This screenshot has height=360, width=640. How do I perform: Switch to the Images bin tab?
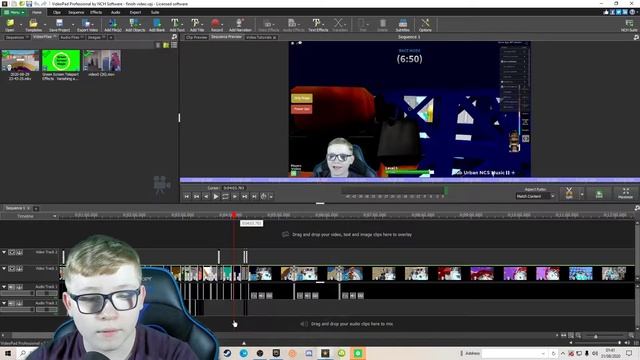pyautogui.click(x=95, y=37)
